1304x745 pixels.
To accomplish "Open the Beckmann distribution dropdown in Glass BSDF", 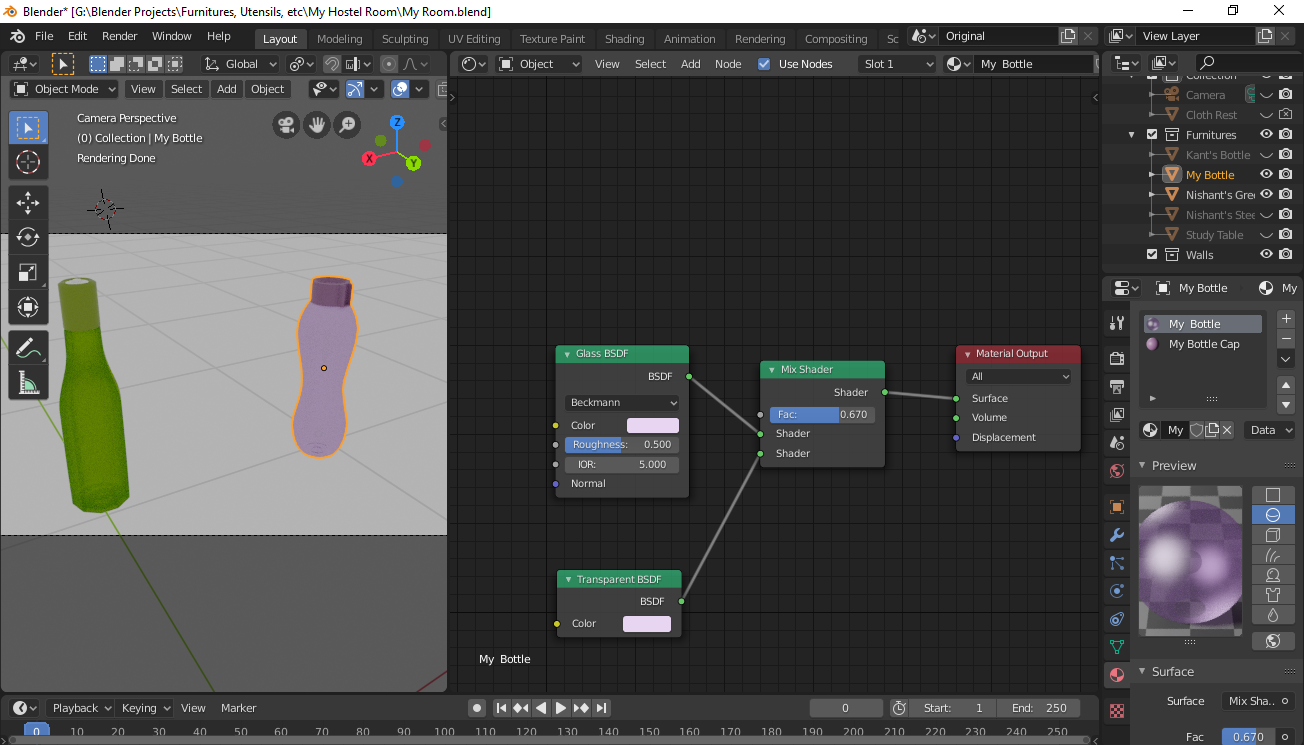I will pyautogui.click(x=622, y=403).
